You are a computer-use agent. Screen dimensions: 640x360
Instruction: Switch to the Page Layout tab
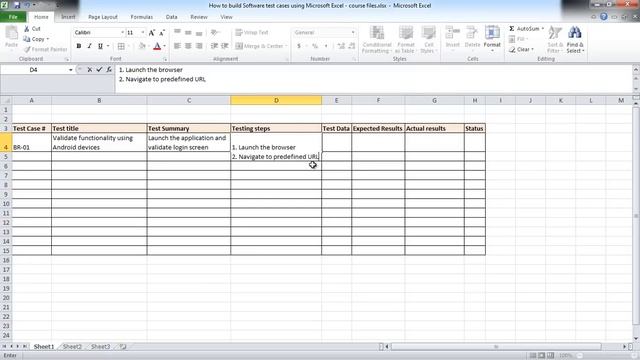click(103, 17)
